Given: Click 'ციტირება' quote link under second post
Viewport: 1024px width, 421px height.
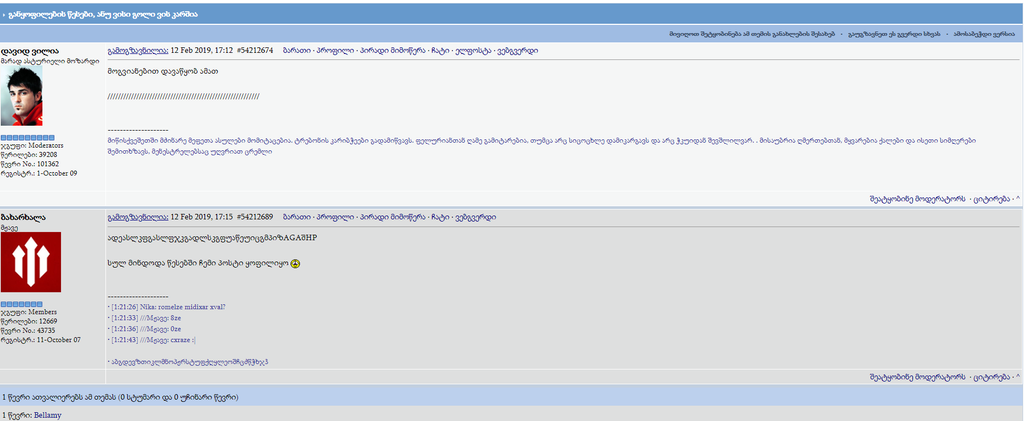Looking at the screenshot, I should (992, 377).
